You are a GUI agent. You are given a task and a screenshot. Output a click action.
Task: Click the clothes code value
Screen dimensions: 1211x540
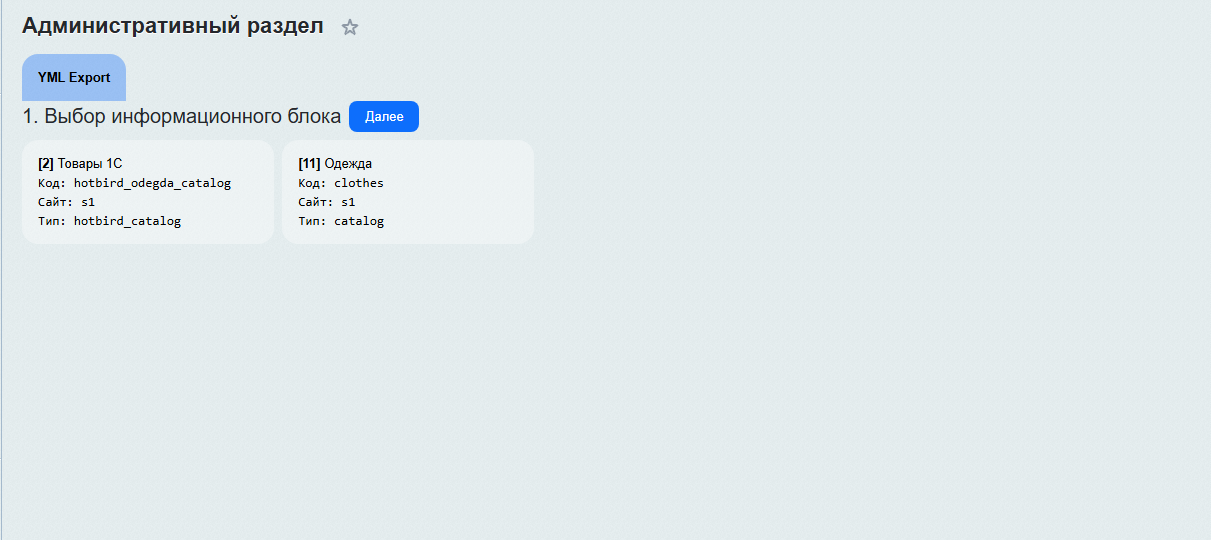pos(359,183)
